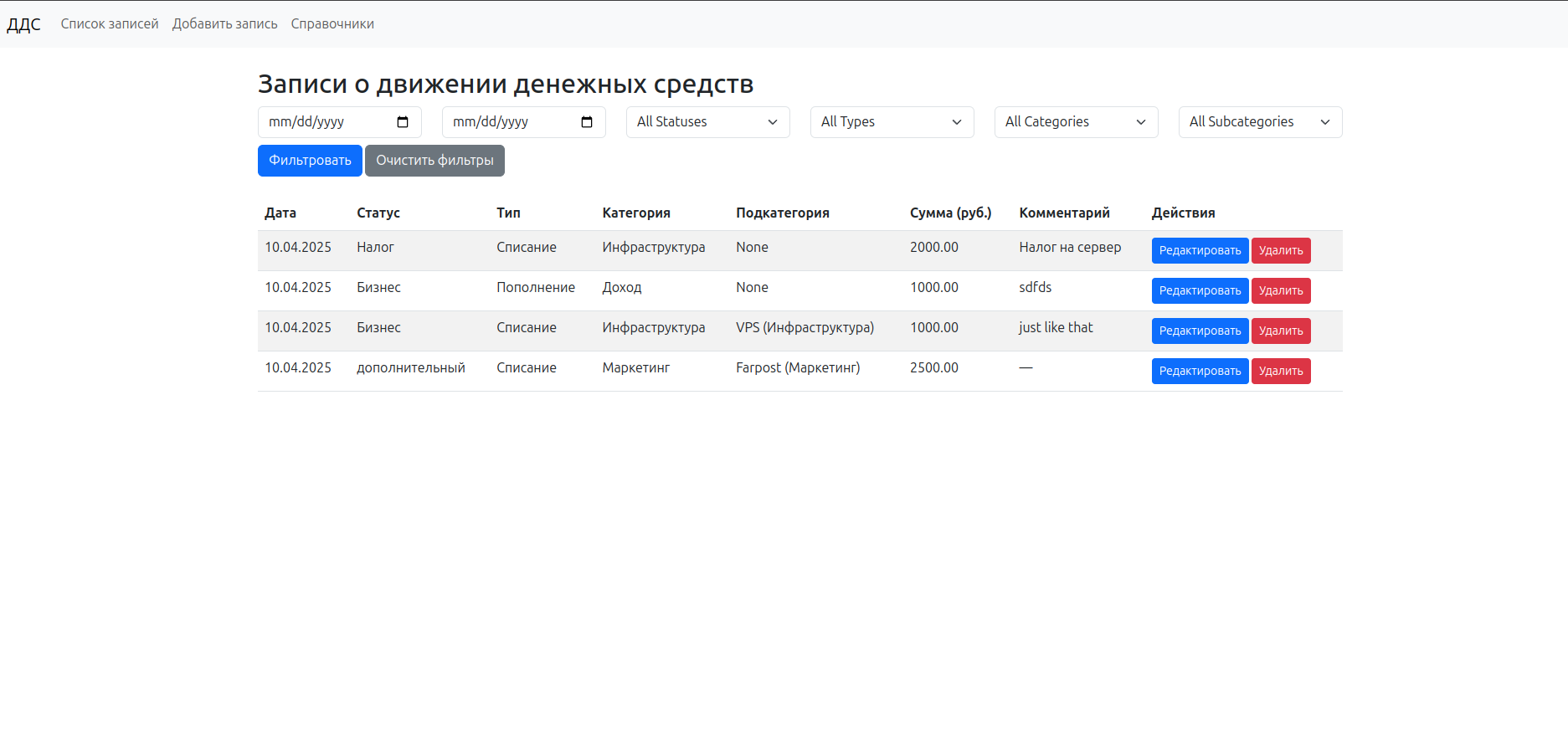
Task: Open the calendar picker for the end date
Action: tap(588, 122)
